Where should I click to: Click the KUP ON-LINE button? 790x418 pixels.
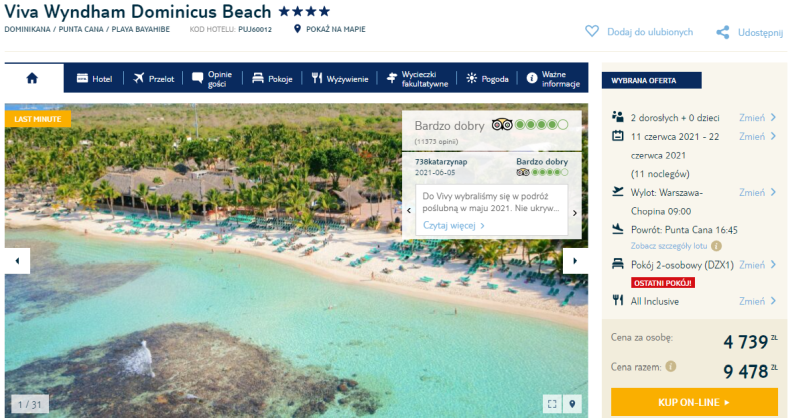tap(694, 402)
